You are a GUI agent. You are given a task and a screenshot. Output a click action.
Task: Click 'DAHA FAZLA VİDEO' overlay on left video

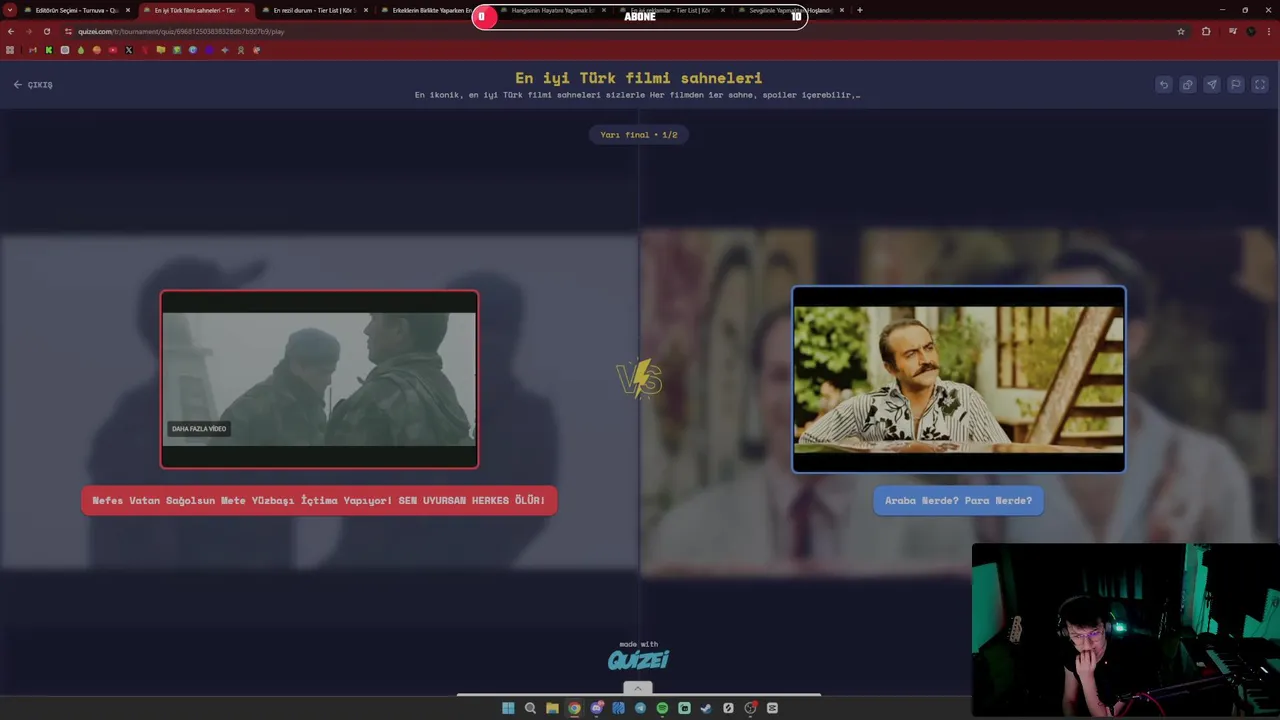199,429
